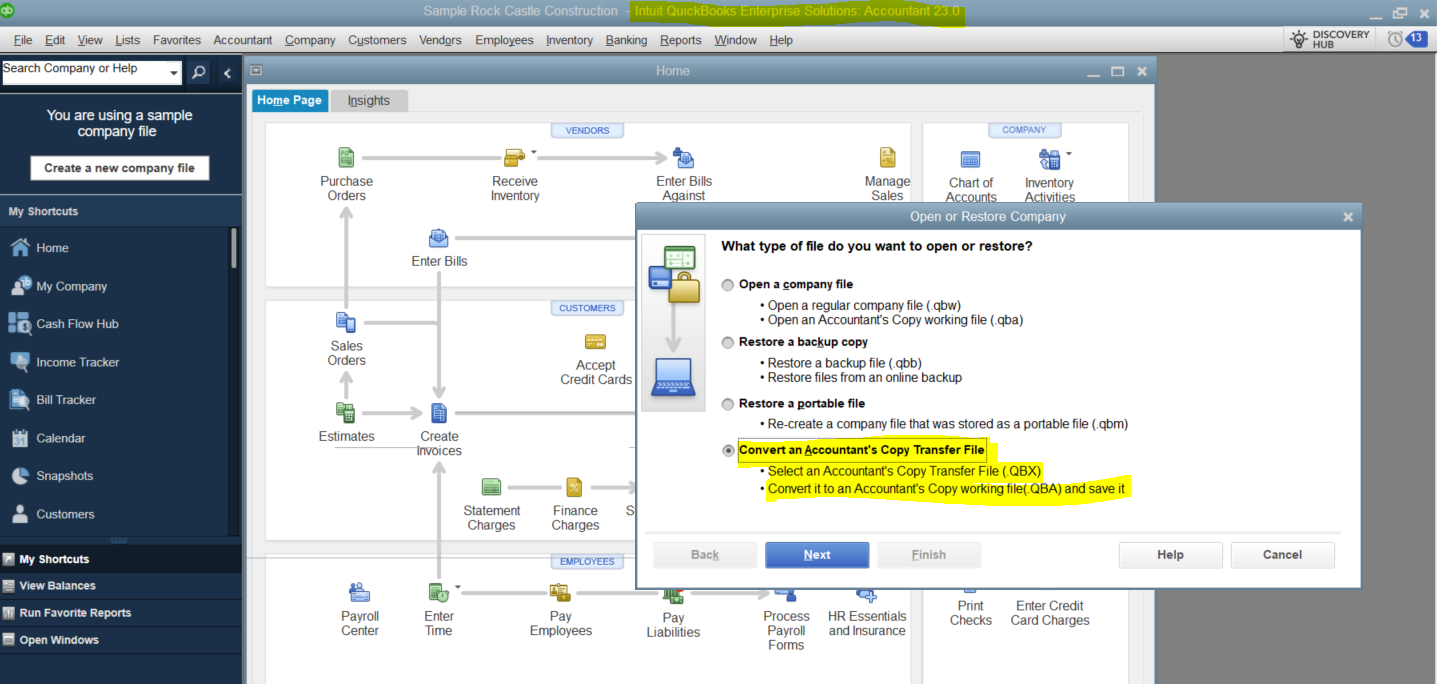
Task: Open the Reports menu
Action: coord(681,40)
